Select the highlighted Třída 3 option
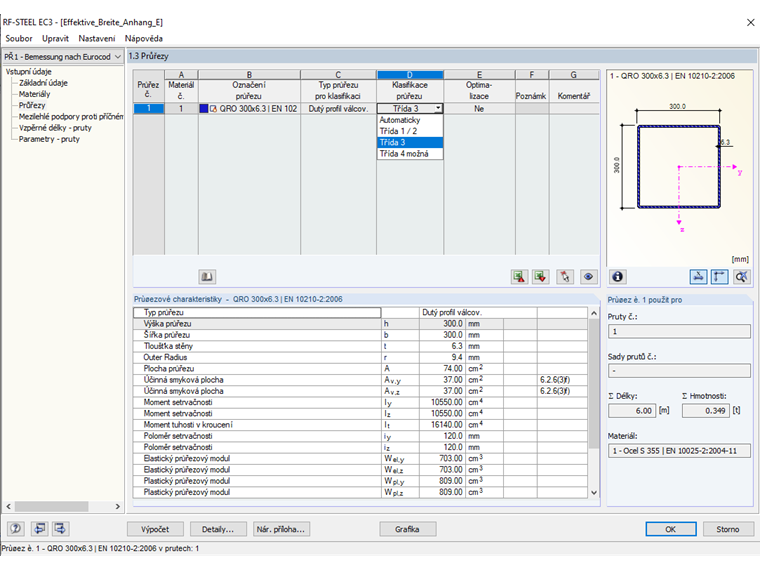This screenshot has height=570, width=760. 410,142
